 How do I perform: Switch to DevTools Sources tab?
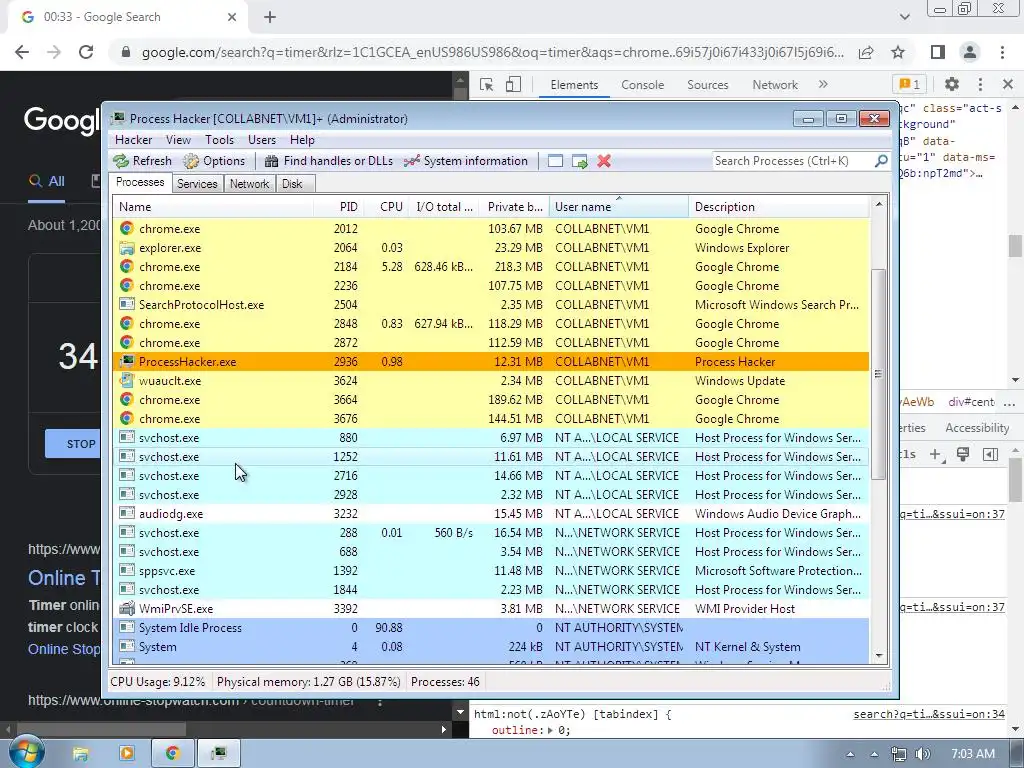(707, 85)
